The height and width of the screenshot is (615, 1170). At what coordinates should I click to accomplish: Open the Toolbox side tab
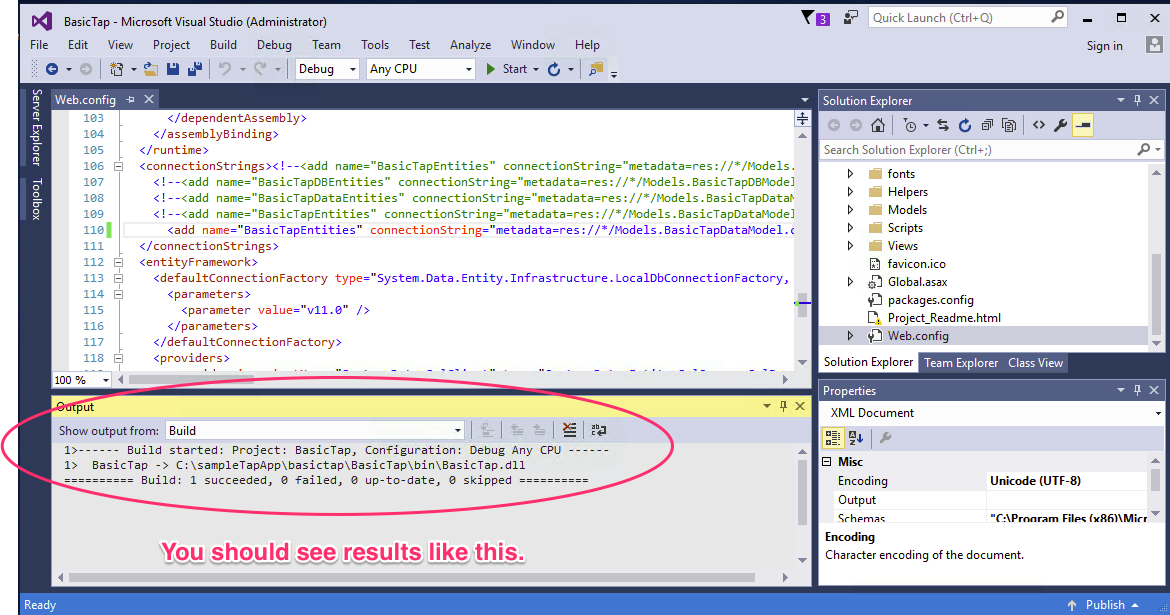36,199
